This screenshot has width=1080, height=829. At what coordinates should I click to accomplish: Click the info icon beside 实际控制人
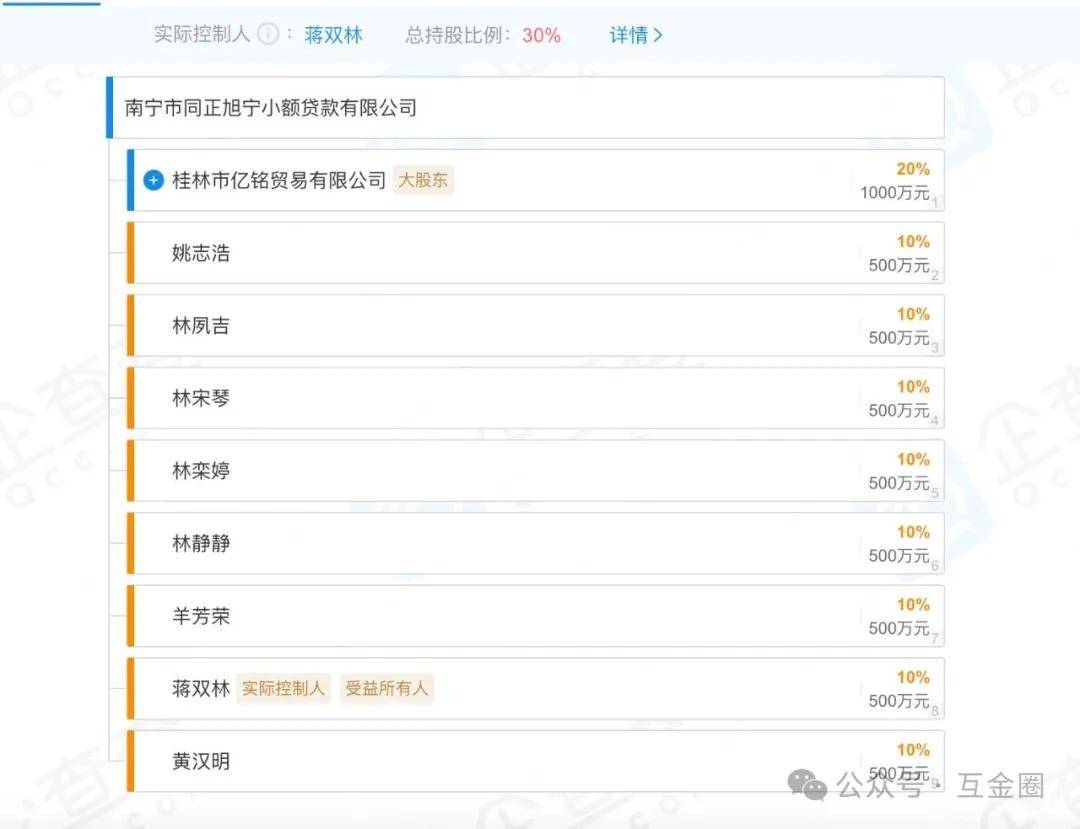pyautogui.click(x=268, y=34)
